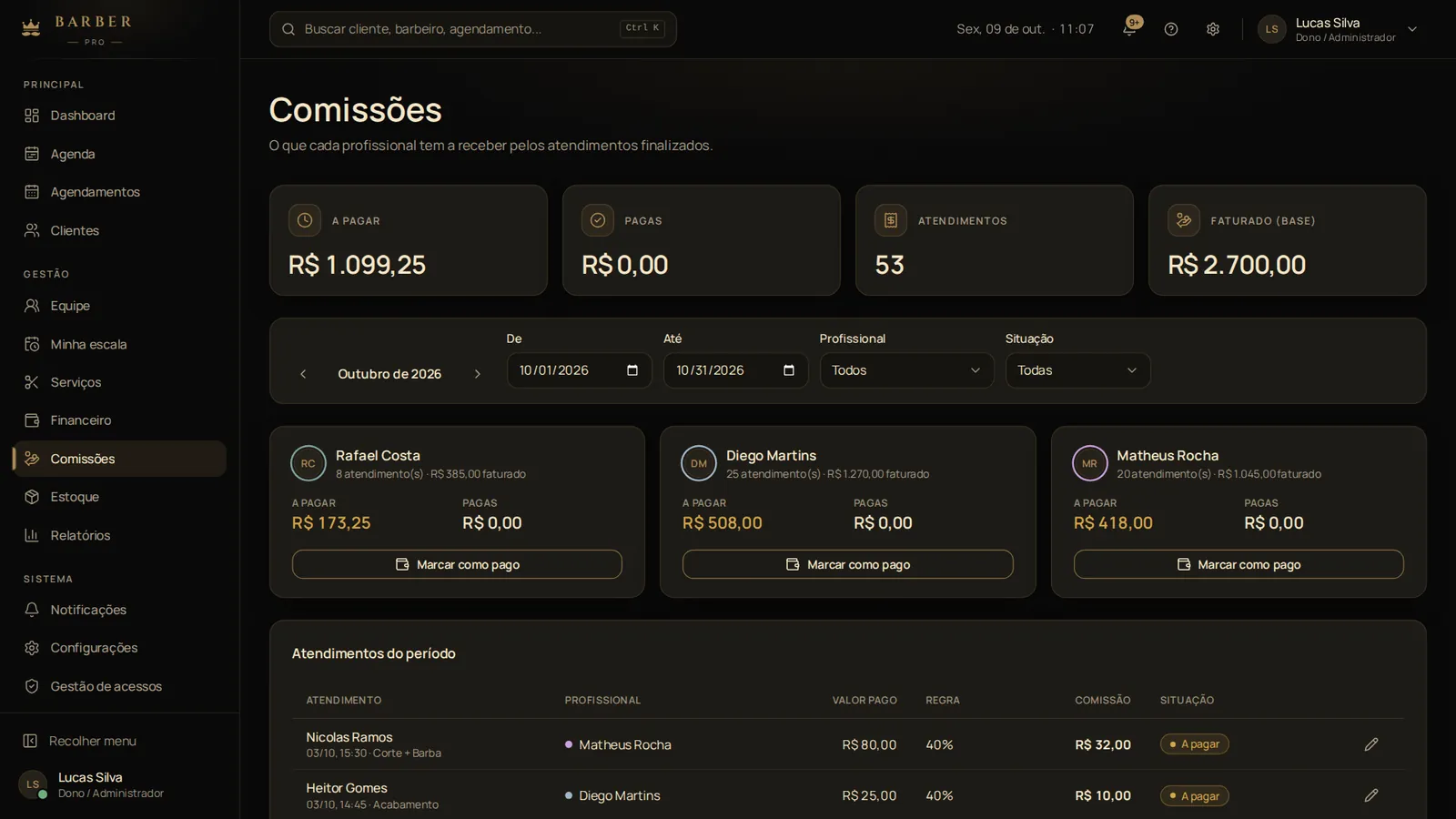Click the help question mark icon

pos(1171,29)
